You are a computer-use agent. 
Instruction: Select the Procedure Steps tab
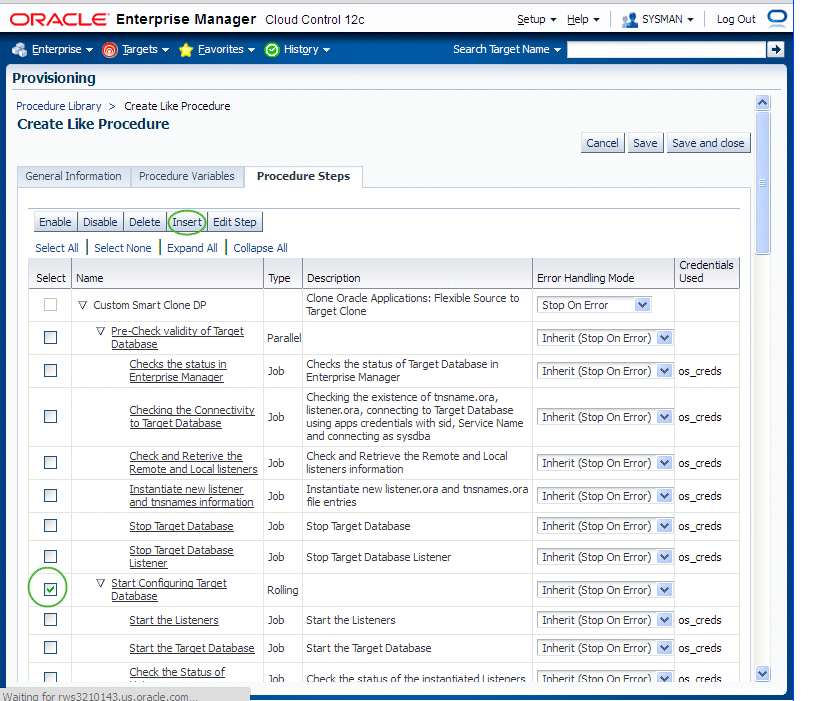(x=303, y=176)
